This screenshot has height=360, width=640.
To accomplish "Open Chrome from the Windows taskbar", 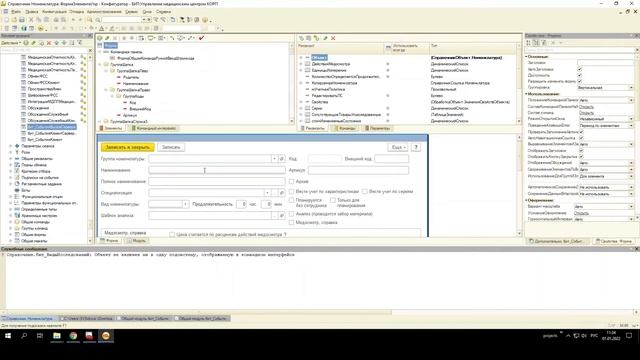I will coord(73,336).
